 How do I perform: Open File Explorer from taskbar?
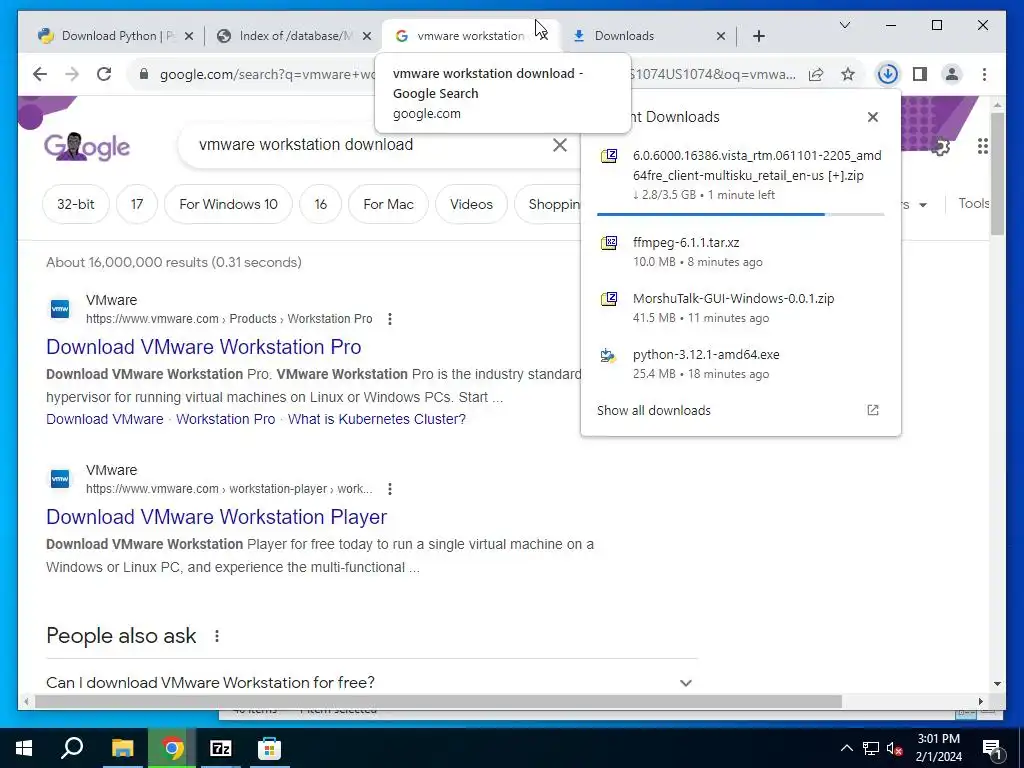[x=122, y=748]
